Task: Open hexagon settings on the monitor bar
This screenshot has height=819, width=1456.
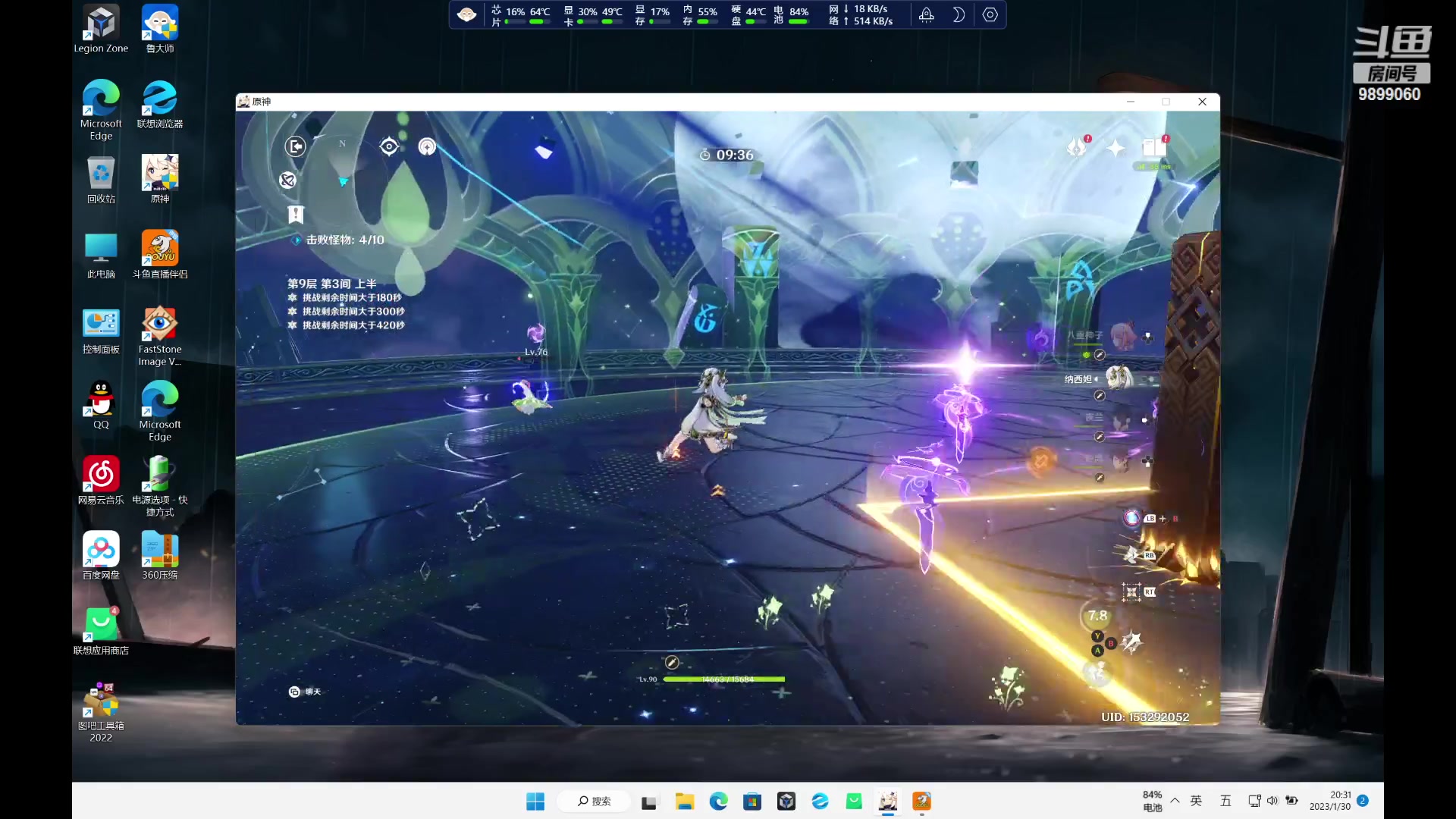Action: coord(990,14)
